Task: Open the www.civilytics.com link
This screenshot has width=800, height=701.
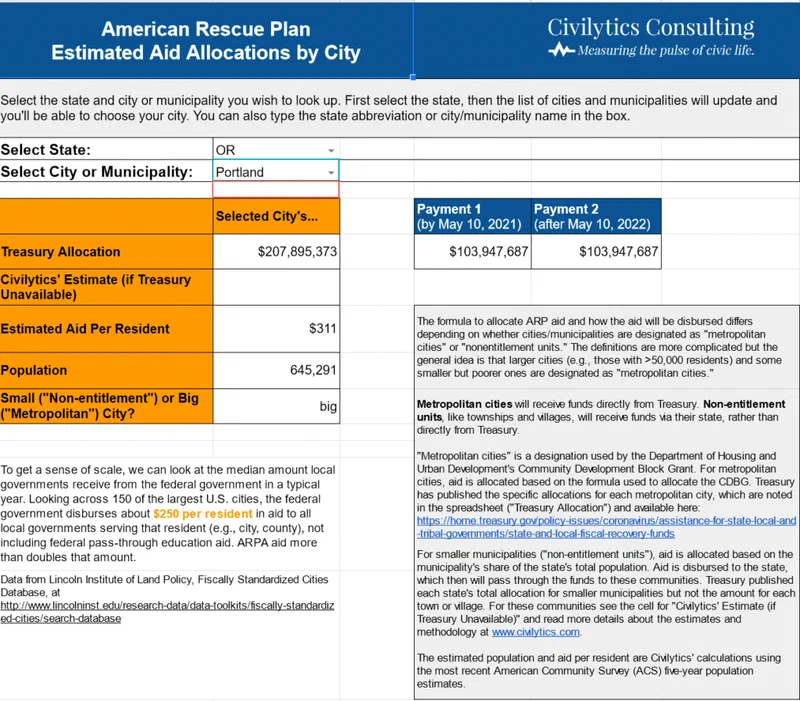Action: point(536,632)
